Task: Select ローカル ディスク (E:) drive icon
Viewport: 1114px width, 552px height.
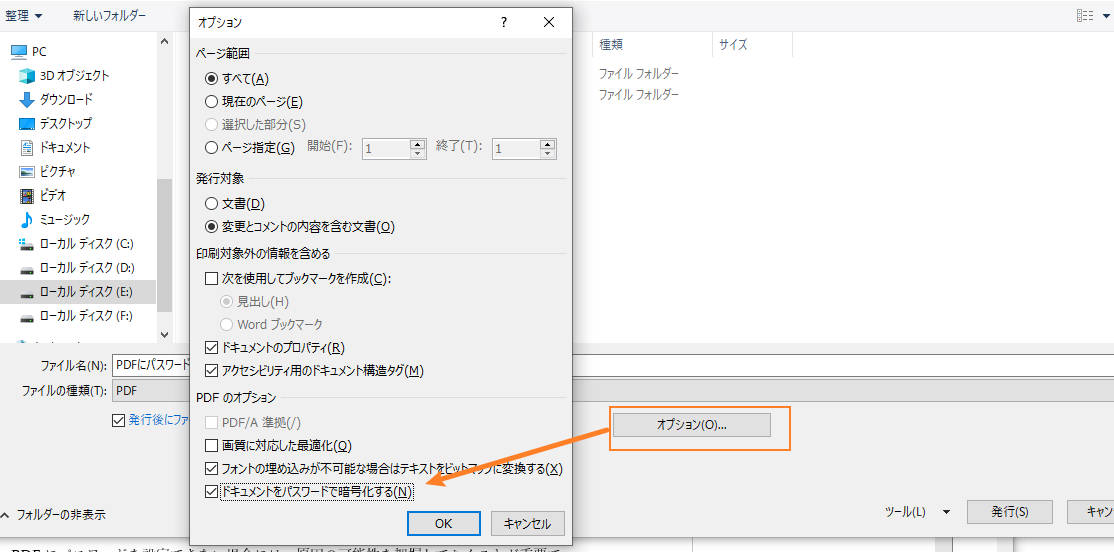Action: (27, 292)
